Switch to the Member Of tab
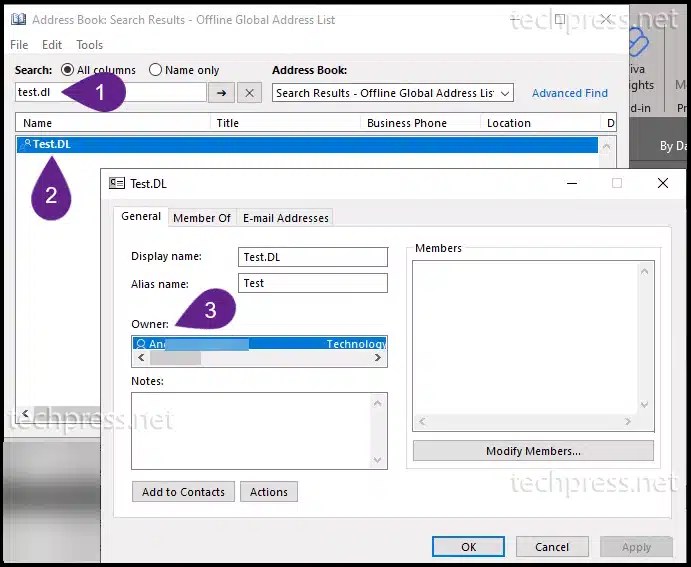 click(202, 218)
